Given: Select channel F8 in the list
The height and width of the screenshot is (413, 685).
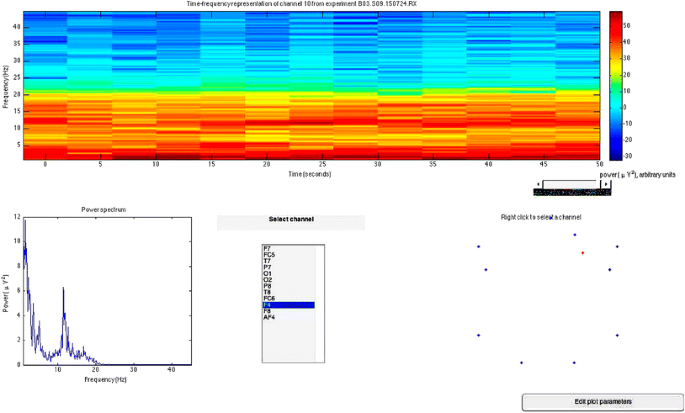Looking at the screenshot, I should tap(288, 311).
